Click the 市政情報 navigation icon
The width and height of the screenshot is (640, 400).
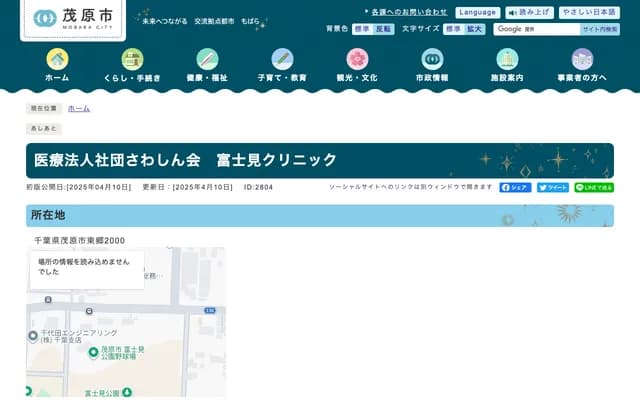432,59
